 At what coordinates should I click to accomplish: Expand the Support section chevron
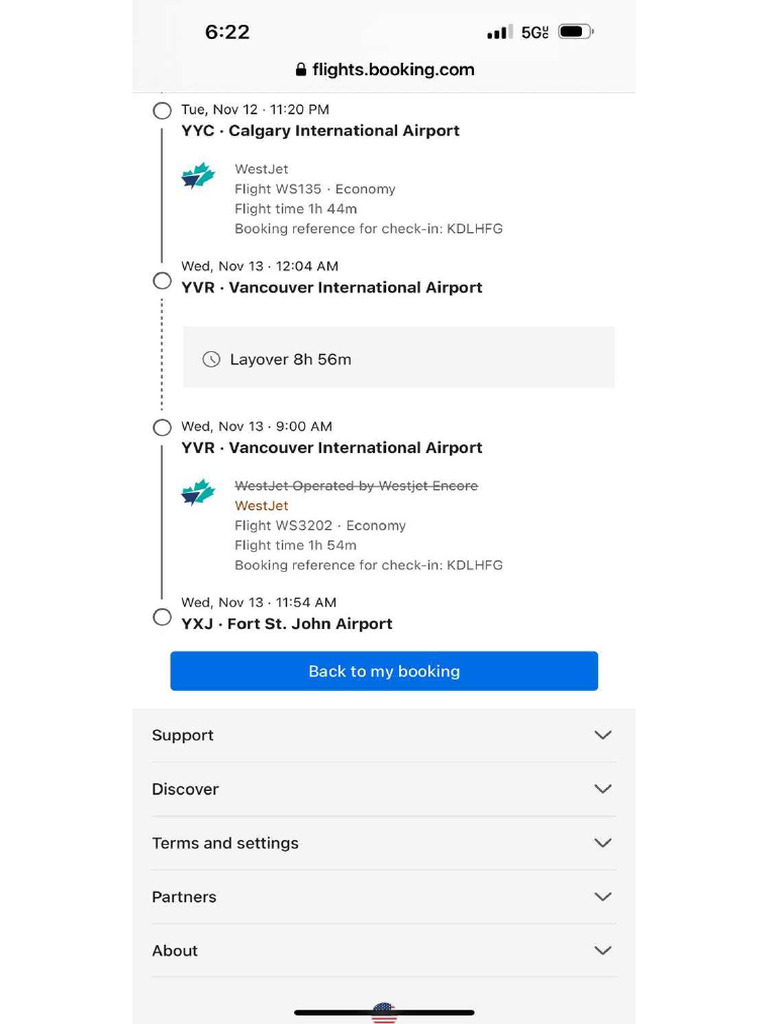click(603, 735)
